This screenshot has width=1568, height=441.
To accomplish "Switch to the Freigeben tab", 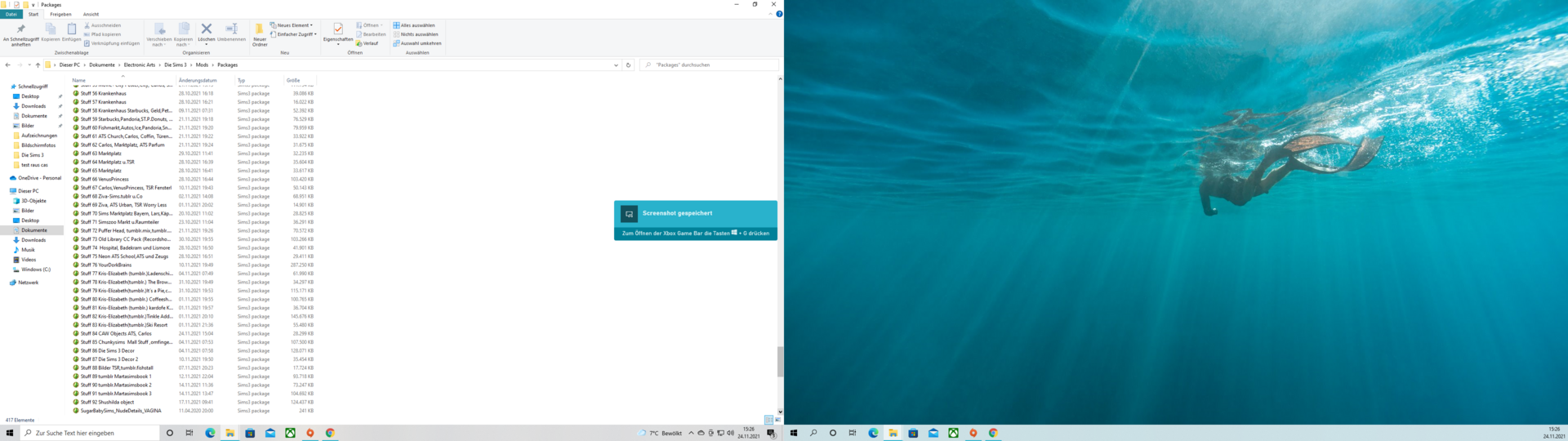I will [x=60, y=14].
